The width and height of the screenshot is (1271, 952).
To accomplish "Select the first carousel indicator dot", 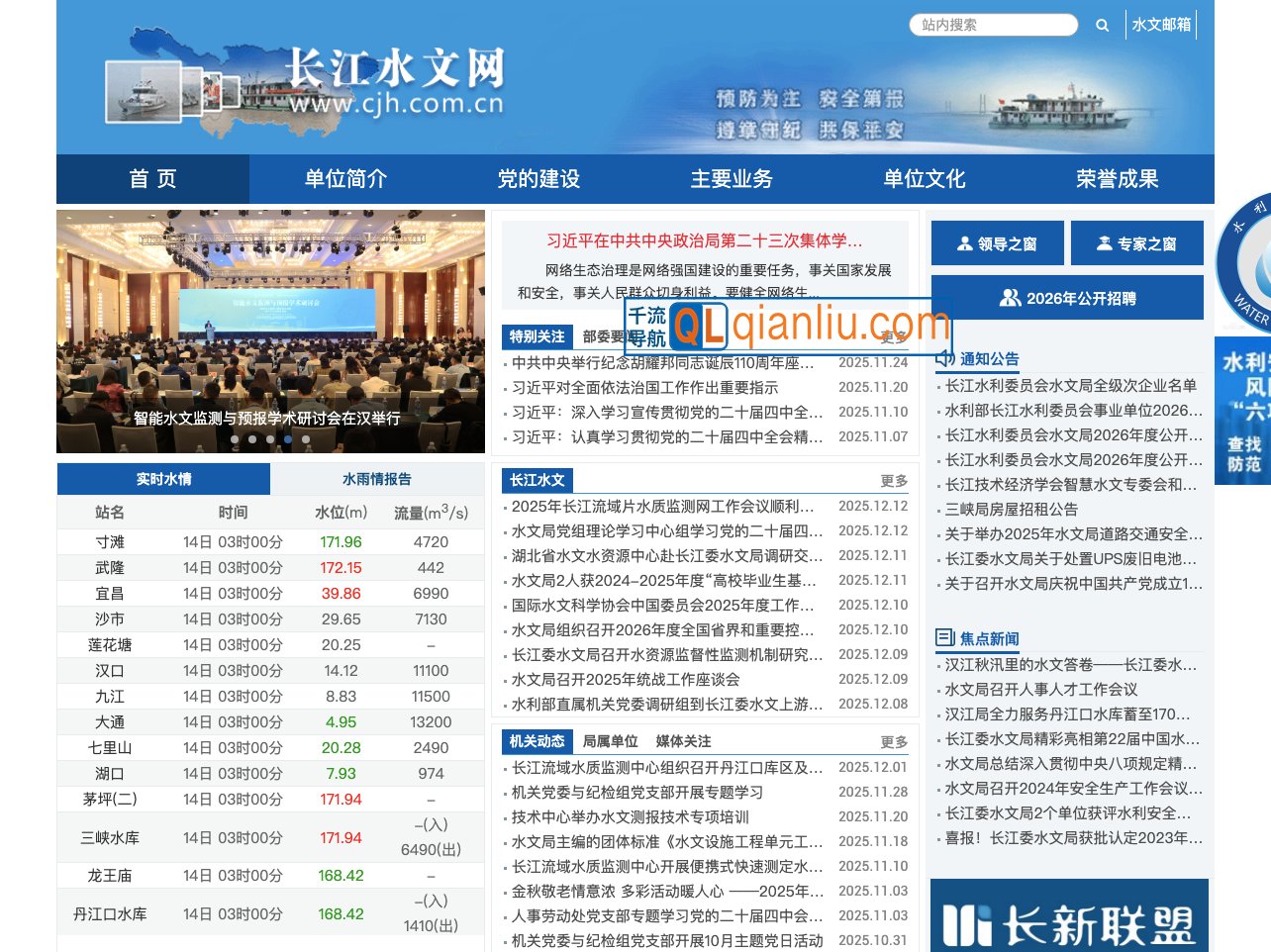I will click(235, 439).
